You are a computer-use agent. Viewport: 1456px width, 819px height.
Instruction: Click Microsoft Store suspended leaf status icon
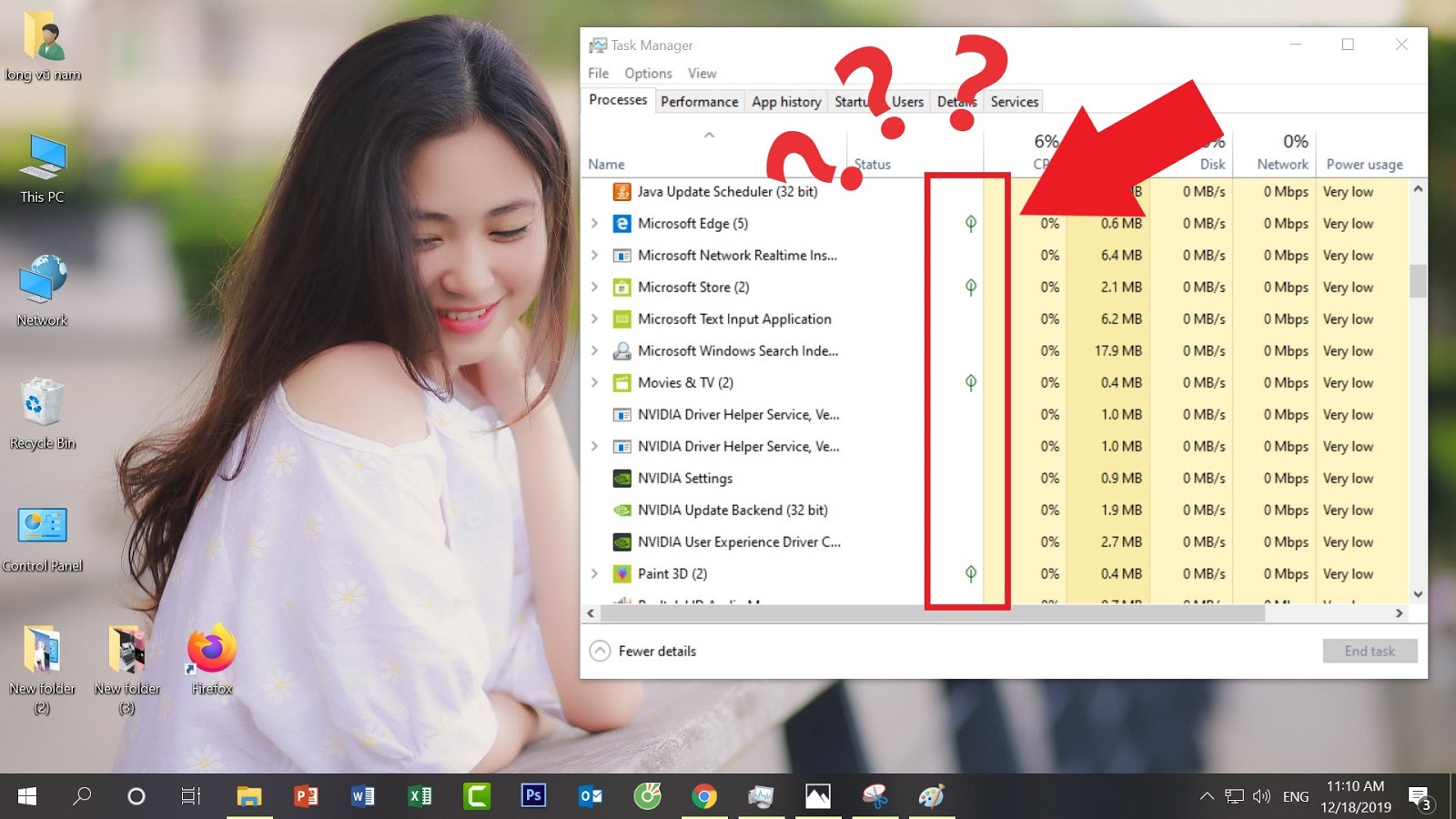(971, 288)
